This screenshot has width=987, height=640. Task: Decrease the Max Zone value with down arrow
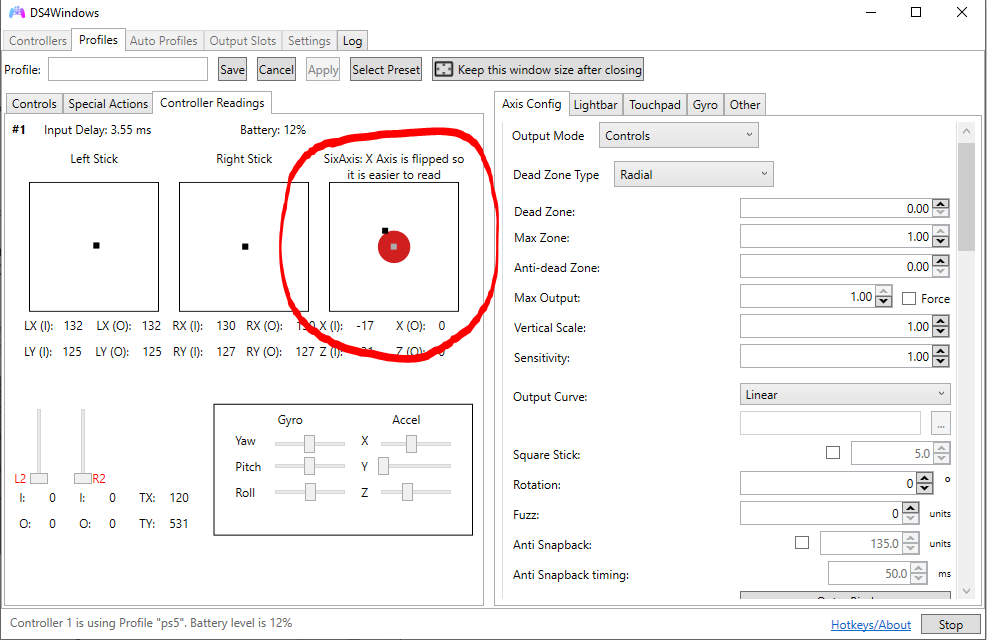pyautogui.click(x=941, y=242)
